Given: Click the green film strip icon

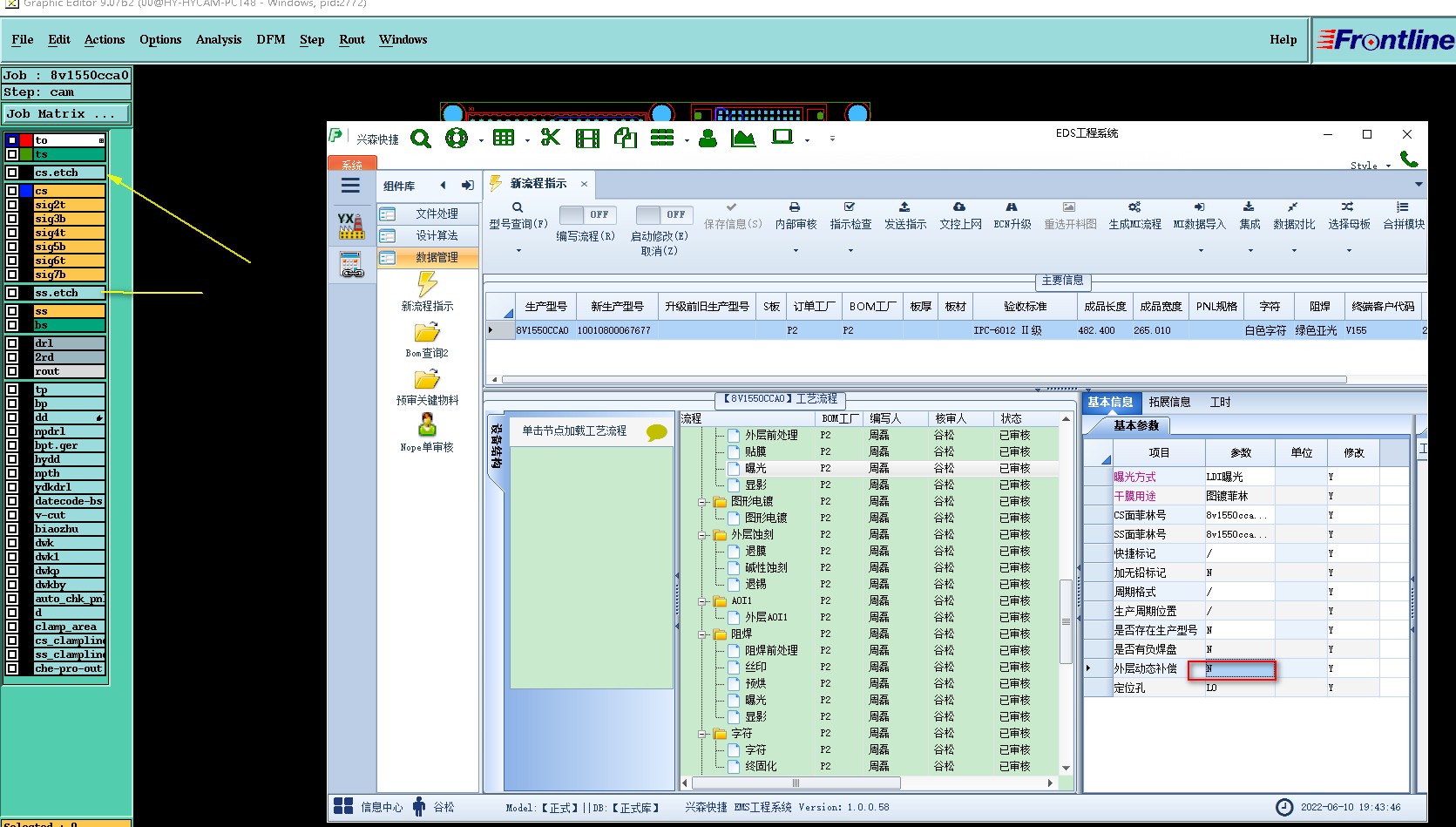Looking at the screenshot, I should [588, 138].
